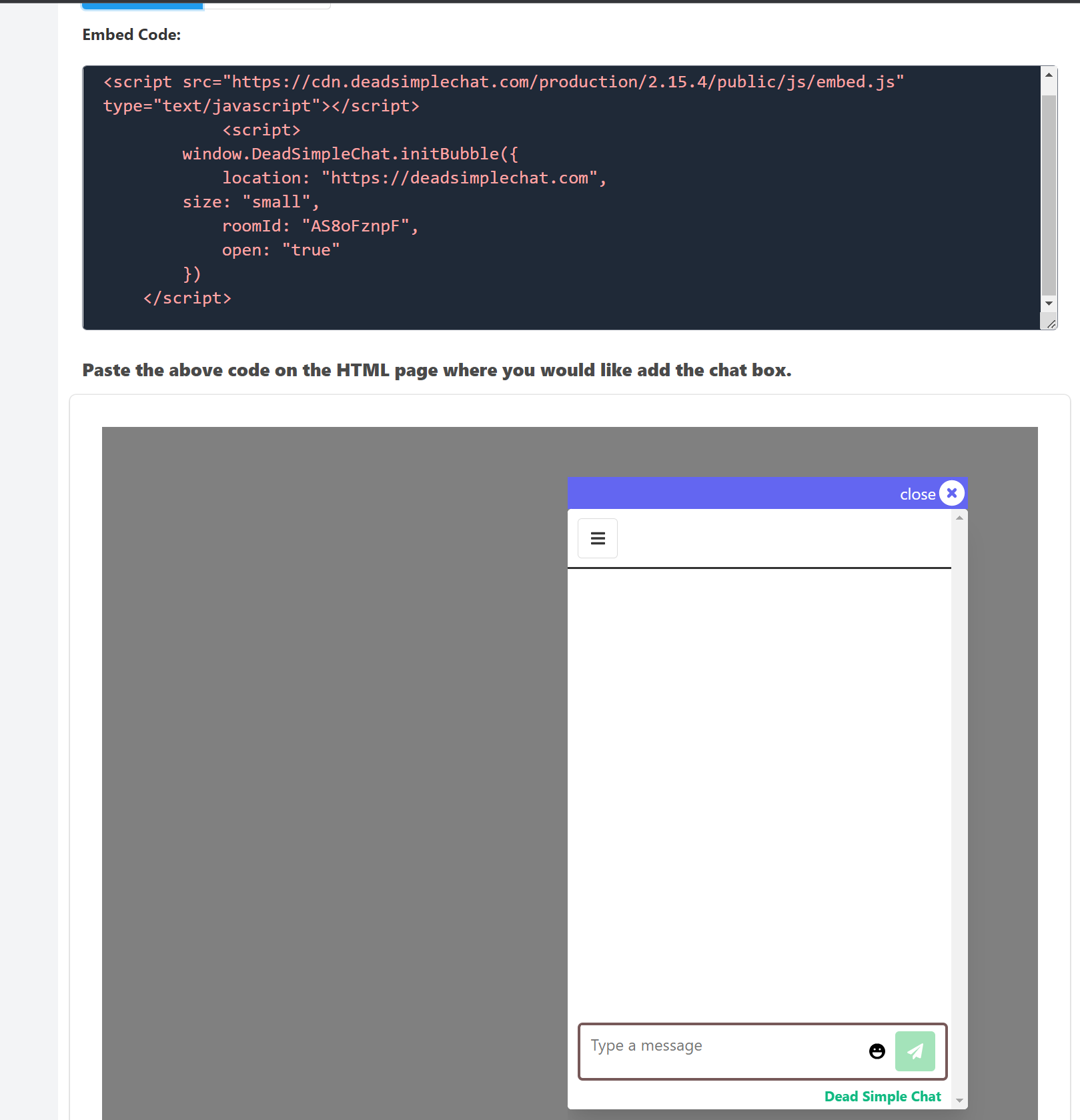
Task: Click scroll down arrow of embed code box
Action: pos(1049,304)
